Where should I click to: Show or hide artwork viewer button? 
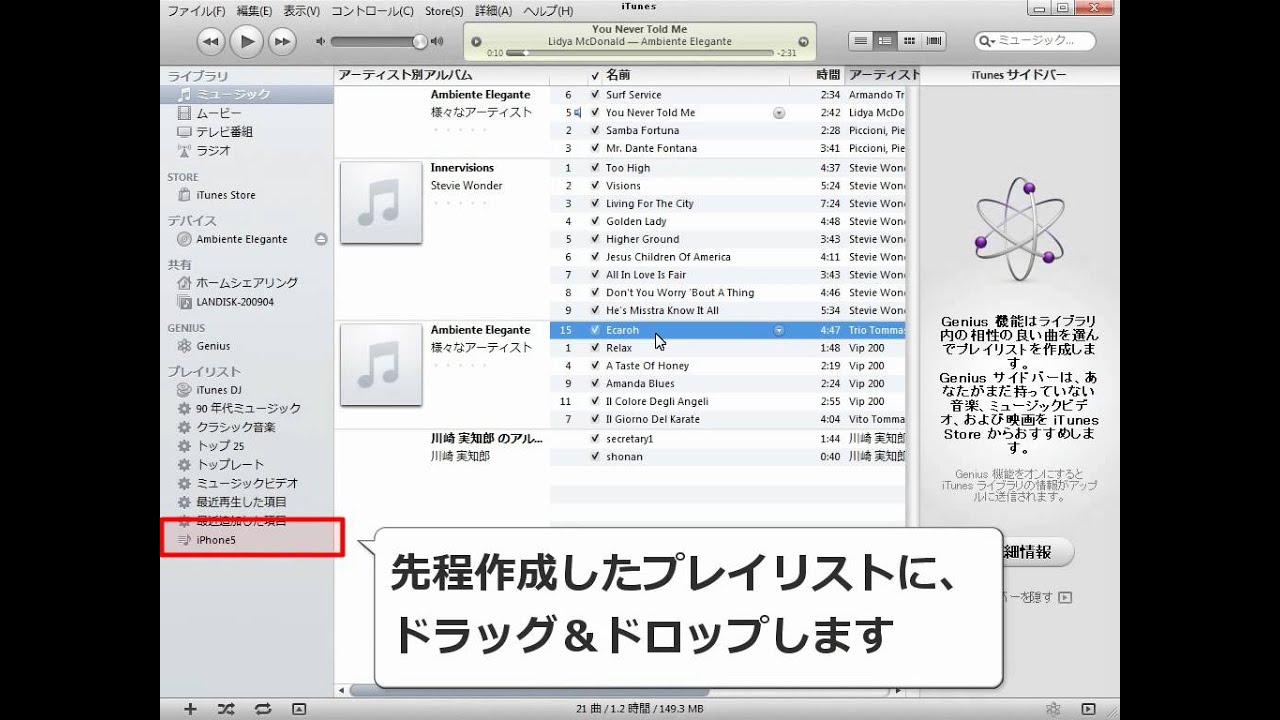(299, 709)
